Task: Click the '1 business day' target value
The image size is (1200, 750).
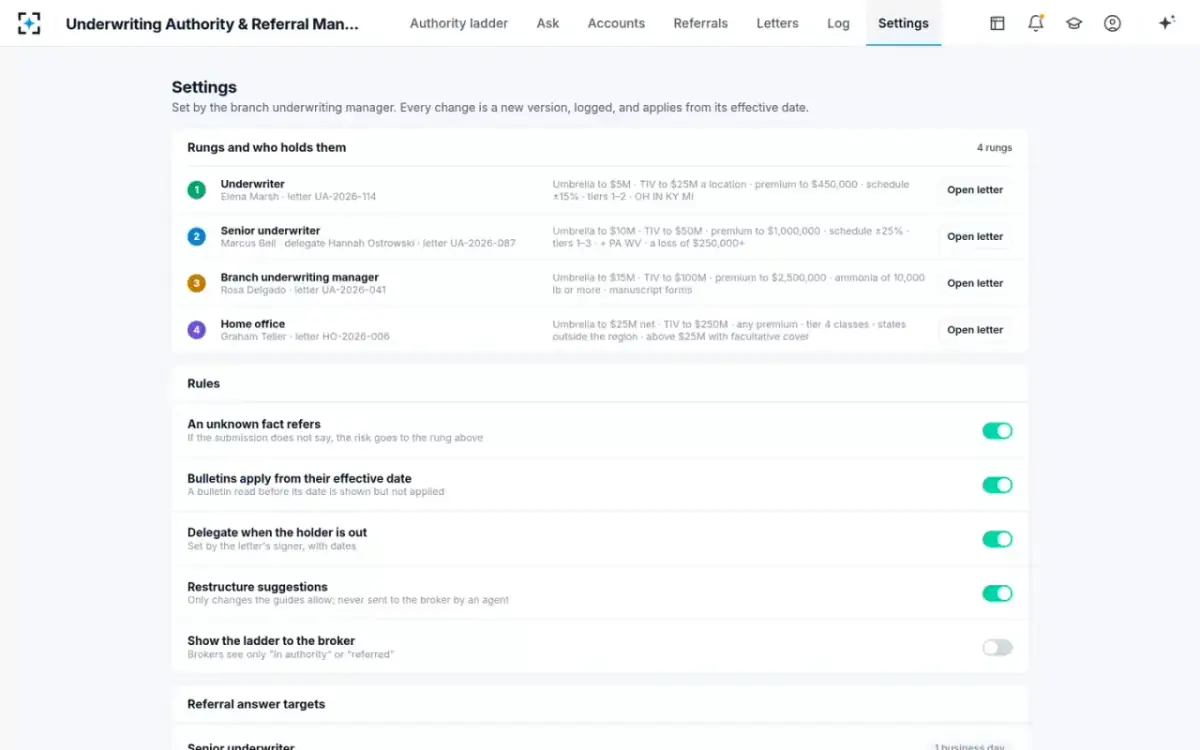Action: [968, 746]
